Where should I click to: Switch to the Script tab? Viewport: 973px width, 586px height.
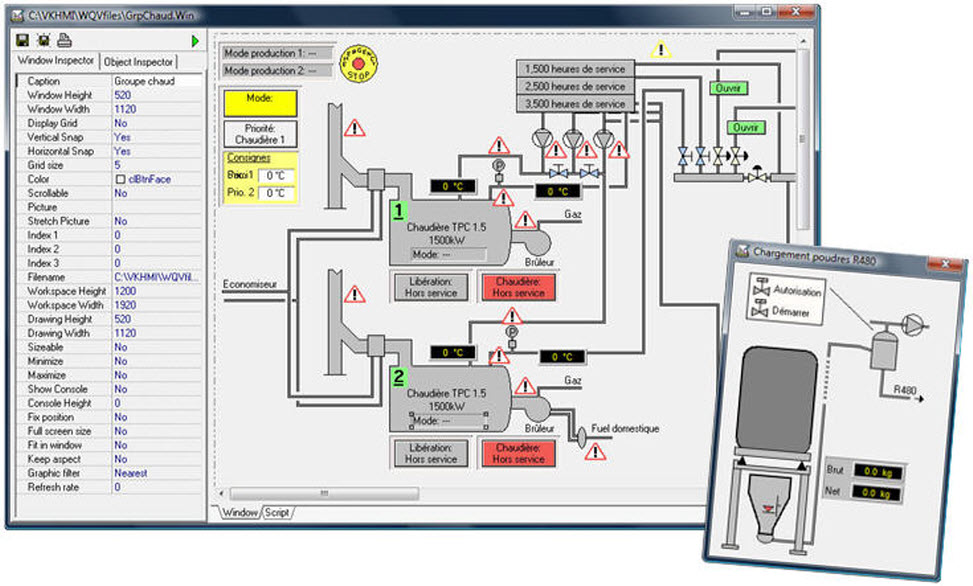tap(277, 513)
